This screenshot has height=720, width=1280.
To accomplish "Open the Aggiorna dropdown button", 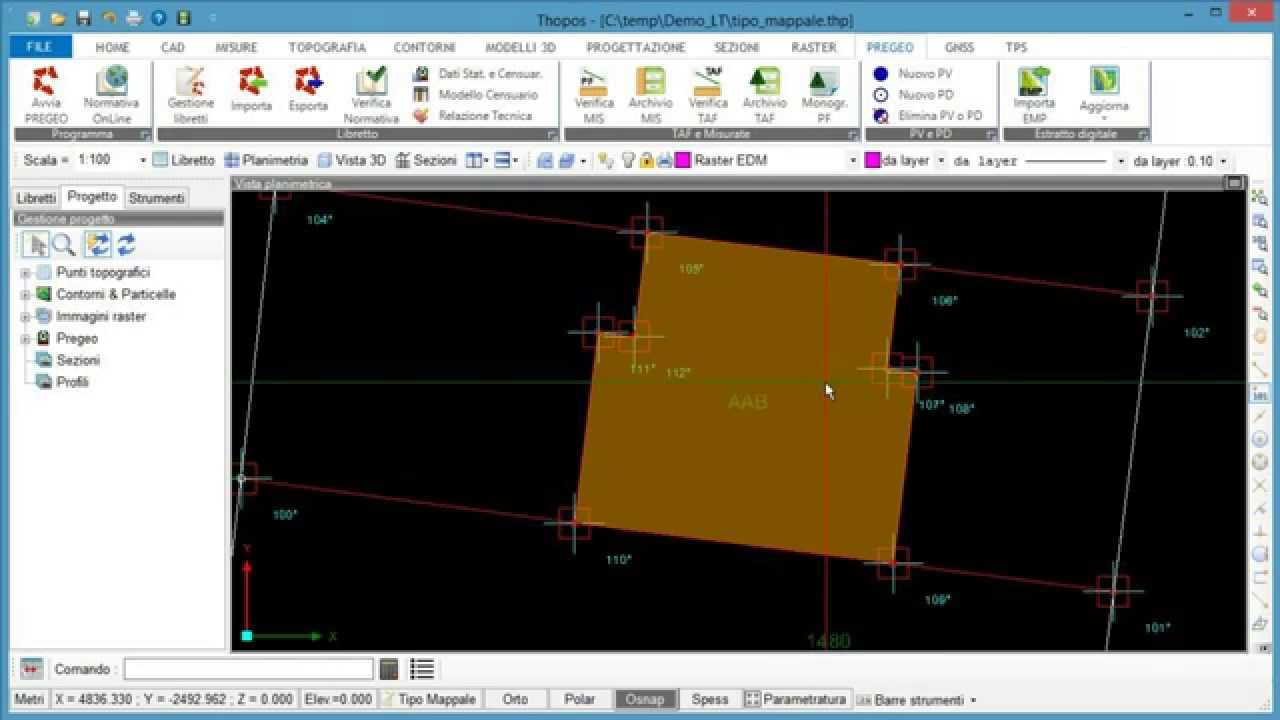I will (x=1104, y=94).
